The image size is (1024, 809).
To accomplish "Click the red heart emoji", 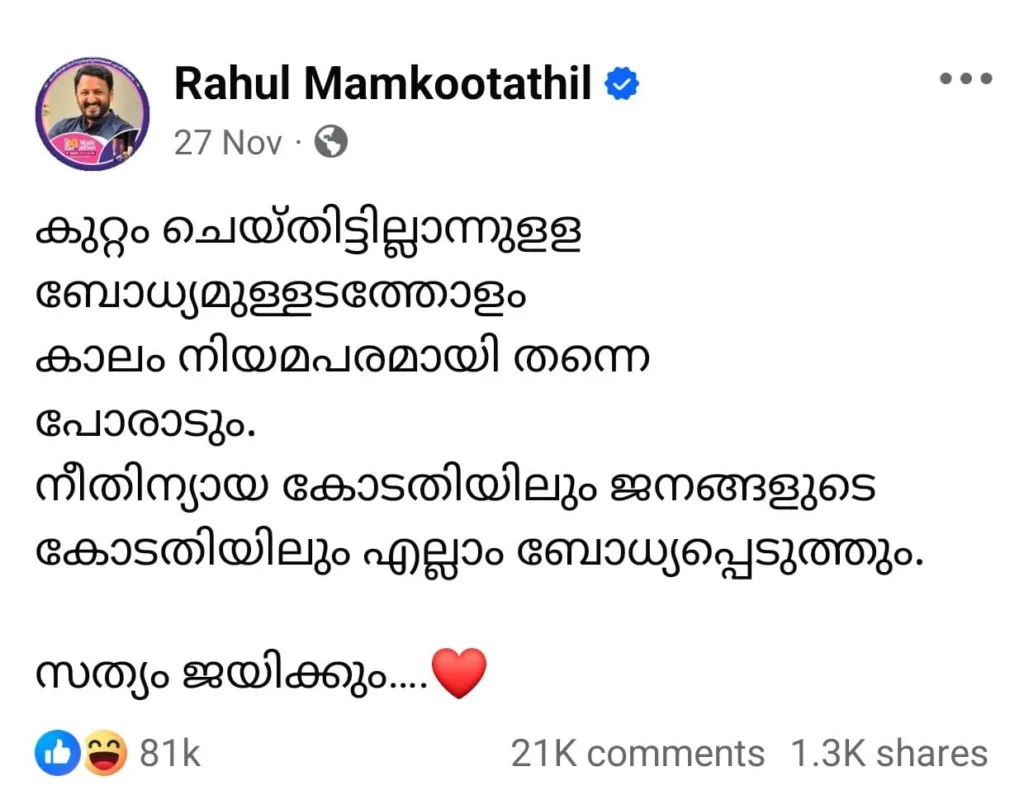I will 460,672.
